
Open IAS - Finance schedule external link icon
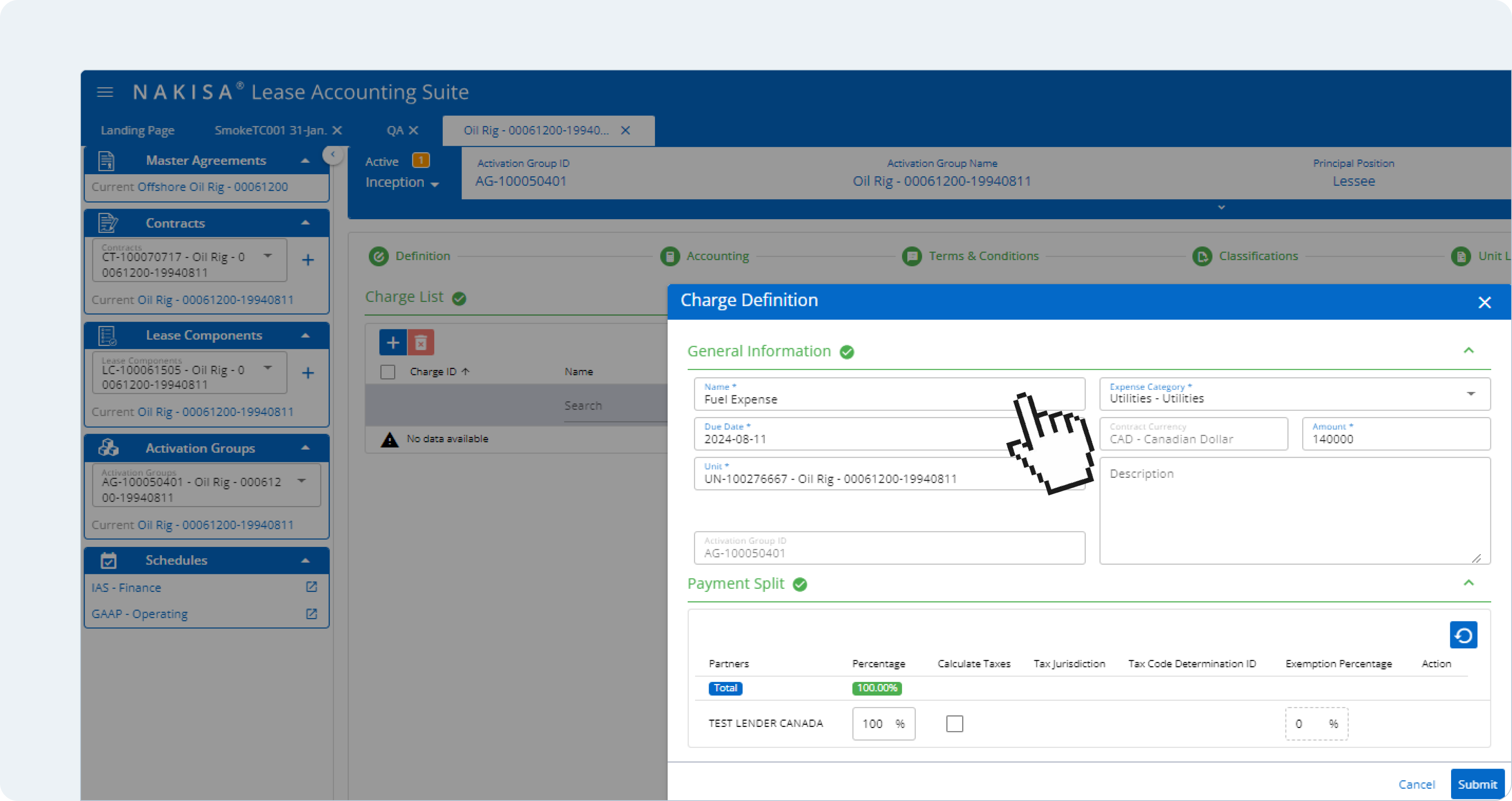point(312,587)
